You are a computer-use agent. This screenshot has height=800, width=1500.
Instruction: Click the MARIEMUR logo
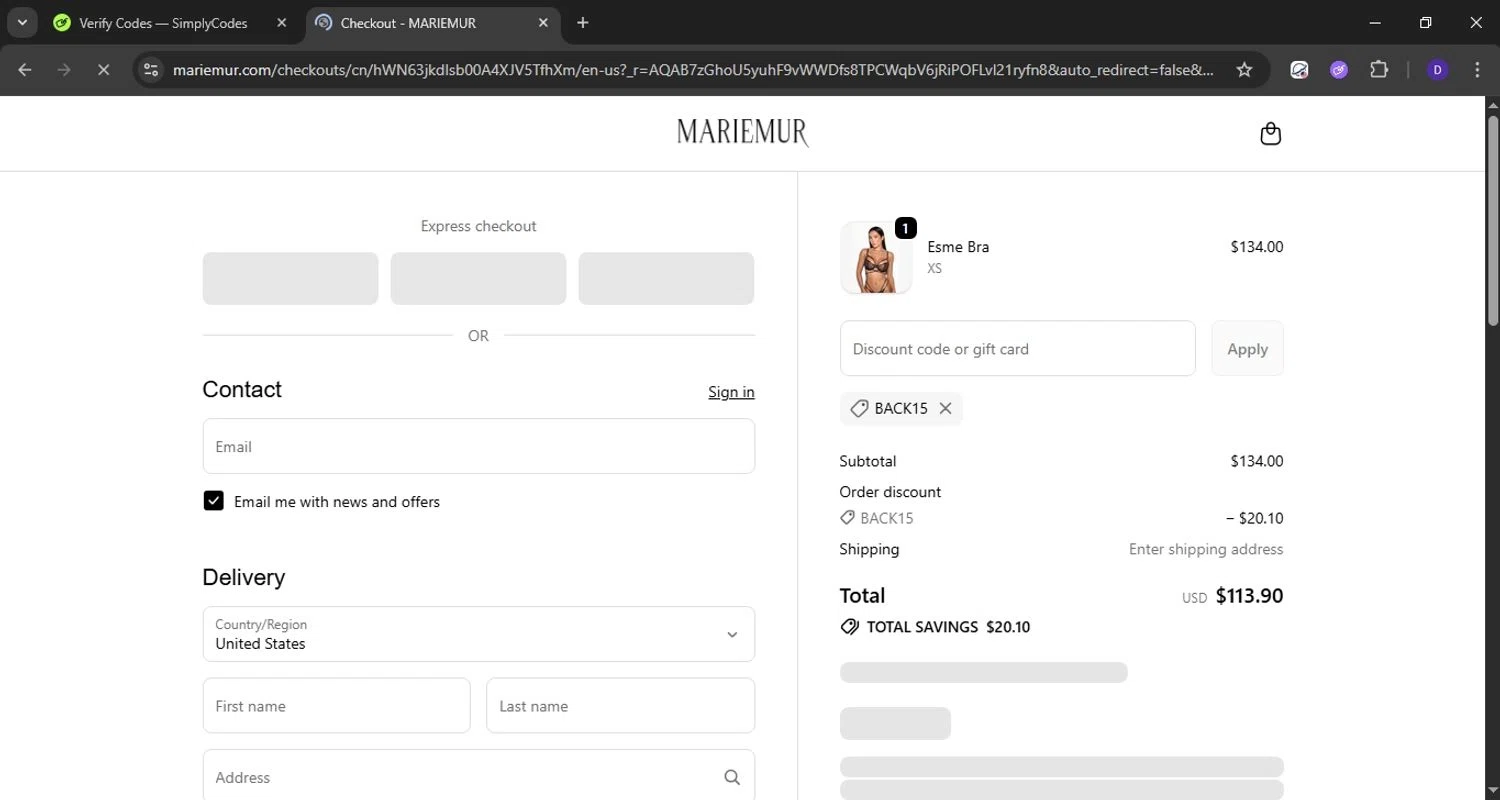click(x=742, y=133)
